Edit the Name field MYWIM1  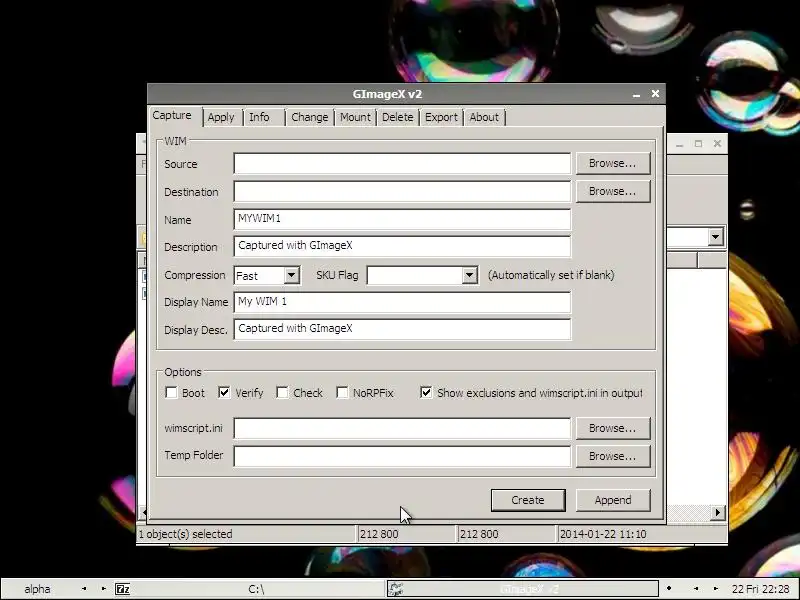tap(402, 219)
